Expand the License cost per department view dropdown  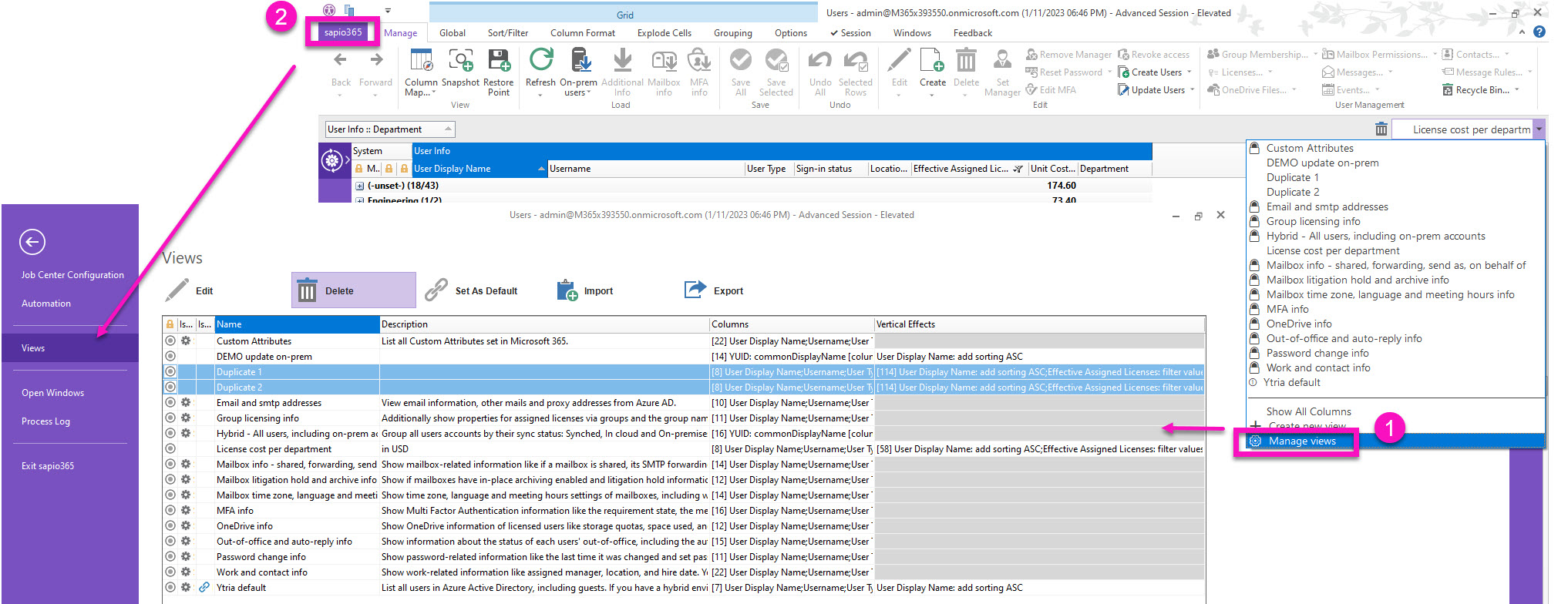tap(1539, 129)
